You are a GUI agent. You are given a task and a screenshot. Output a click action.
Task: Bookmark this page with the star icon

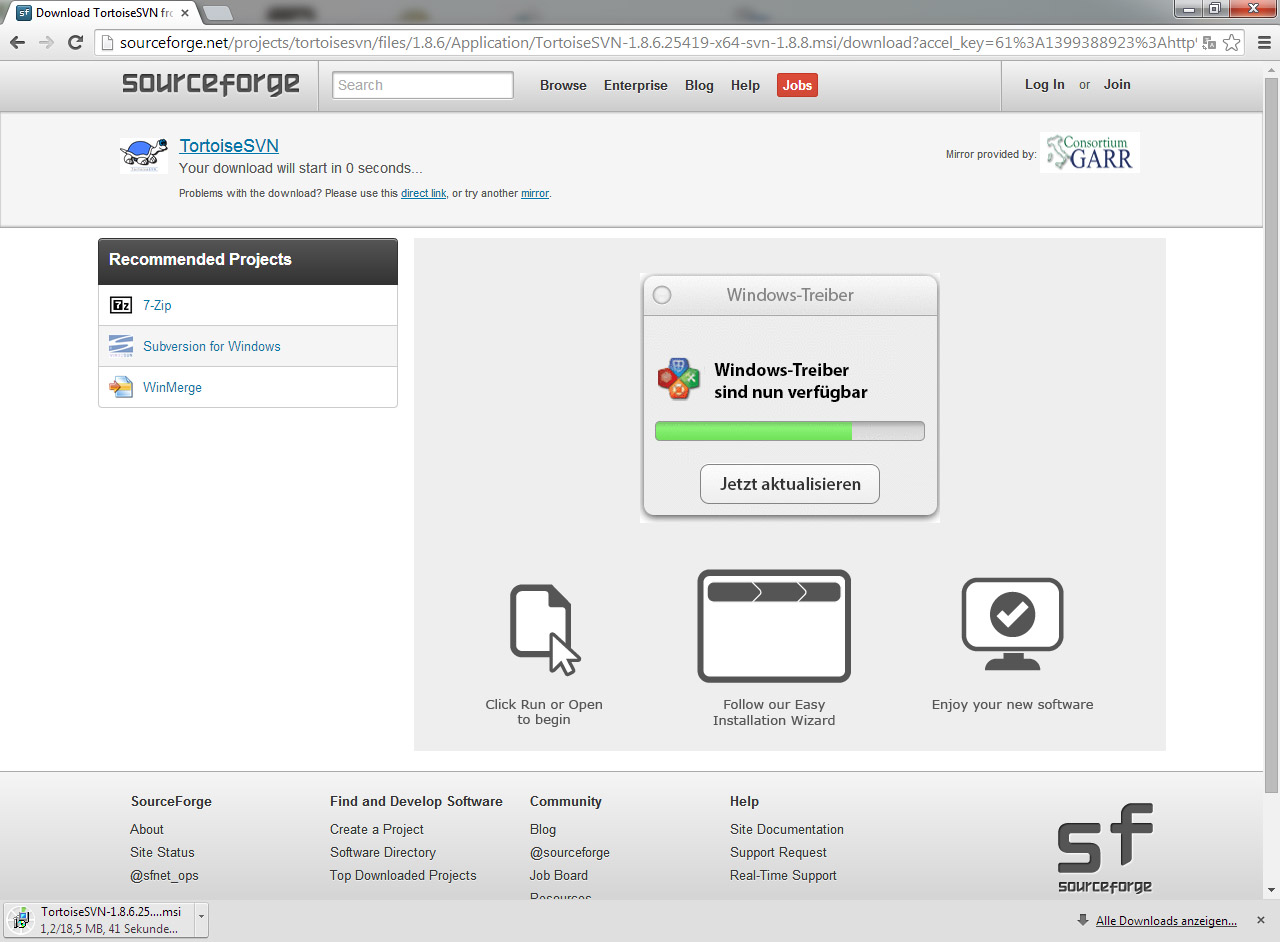click(1232, 43)
